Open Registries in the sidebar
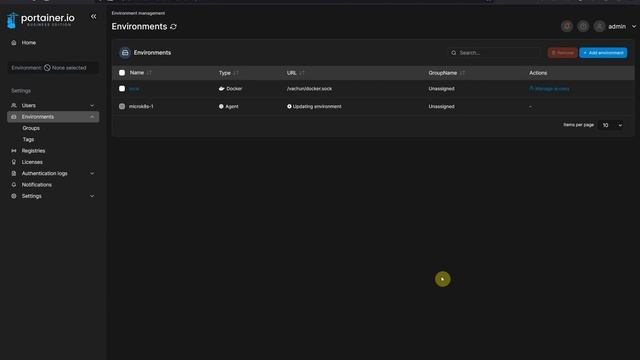 [x=33, y=151]
